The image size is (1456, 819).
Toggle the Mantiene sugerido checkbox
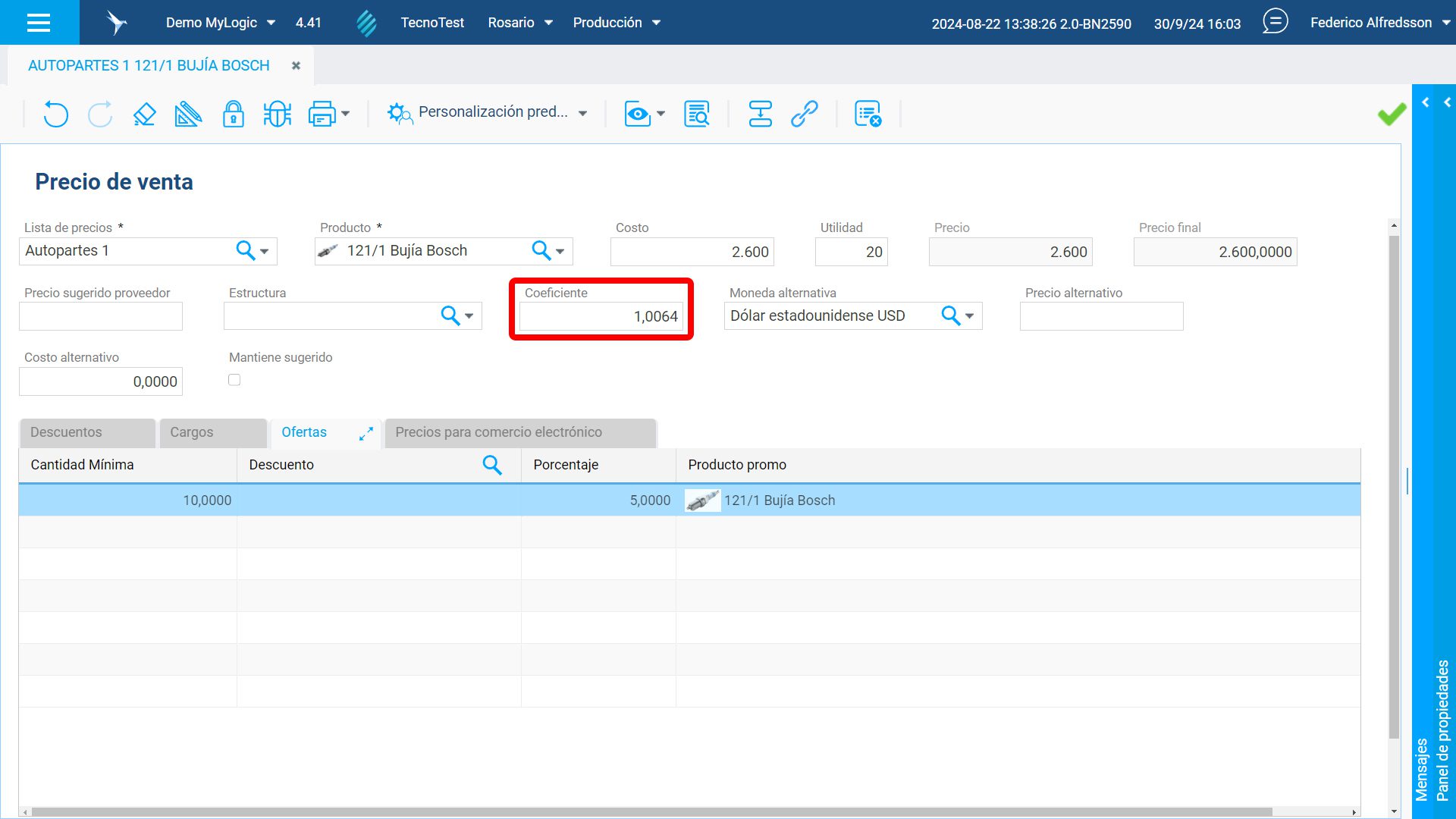pyautogui.click(x=234, y=380)
